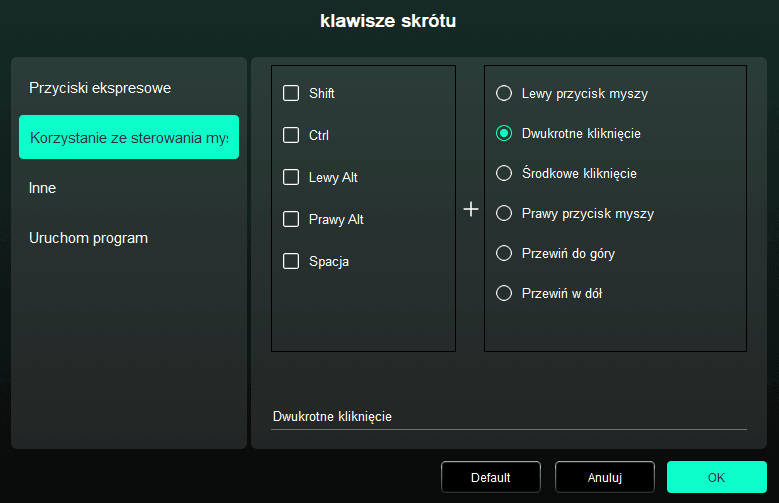Viewport: 779px width, 503px height.
Task: Choose the Dwukrotne kliknięcie radio option
Action: 505,133
